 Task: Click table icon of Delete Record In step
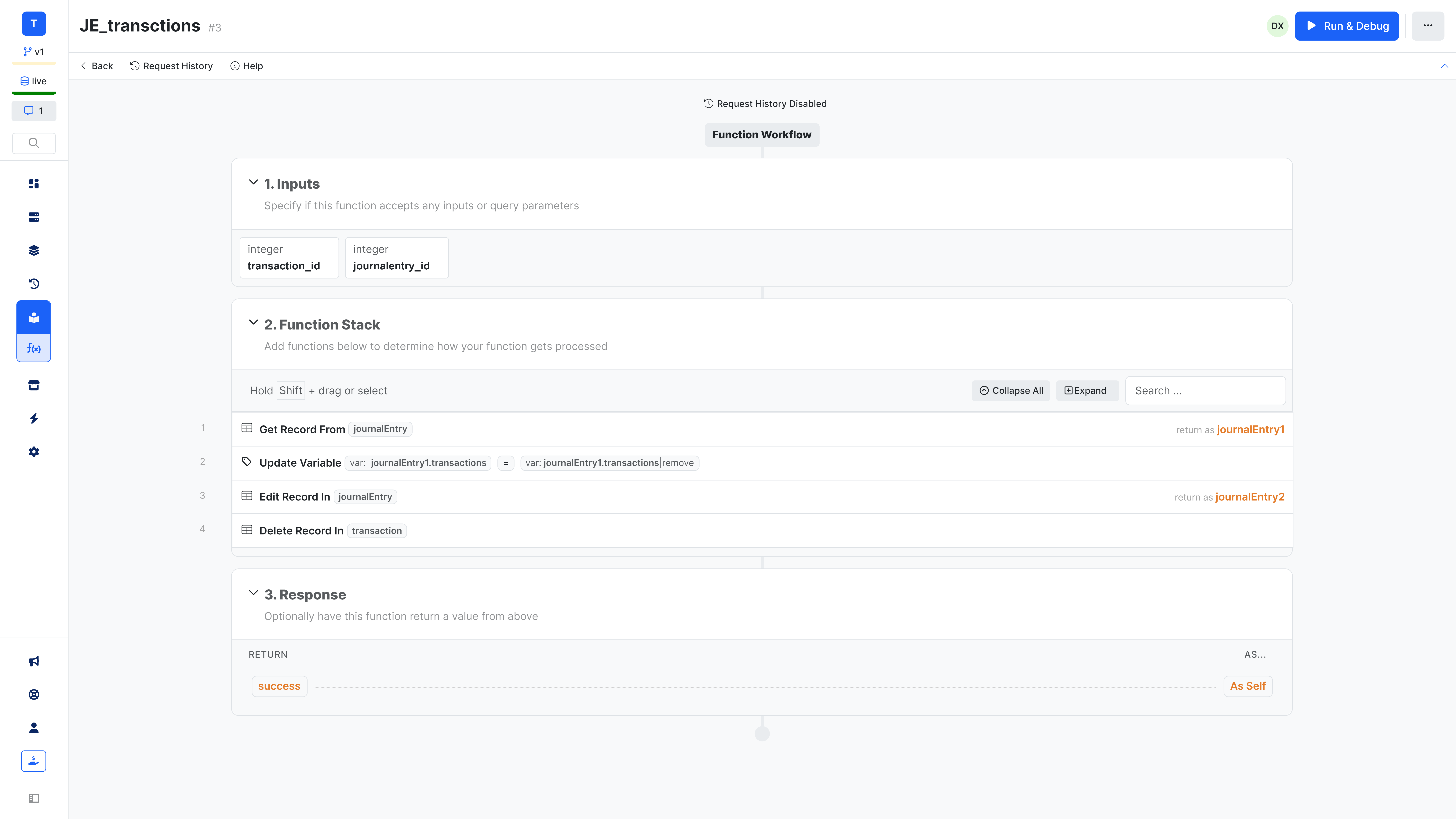point(247,530)
